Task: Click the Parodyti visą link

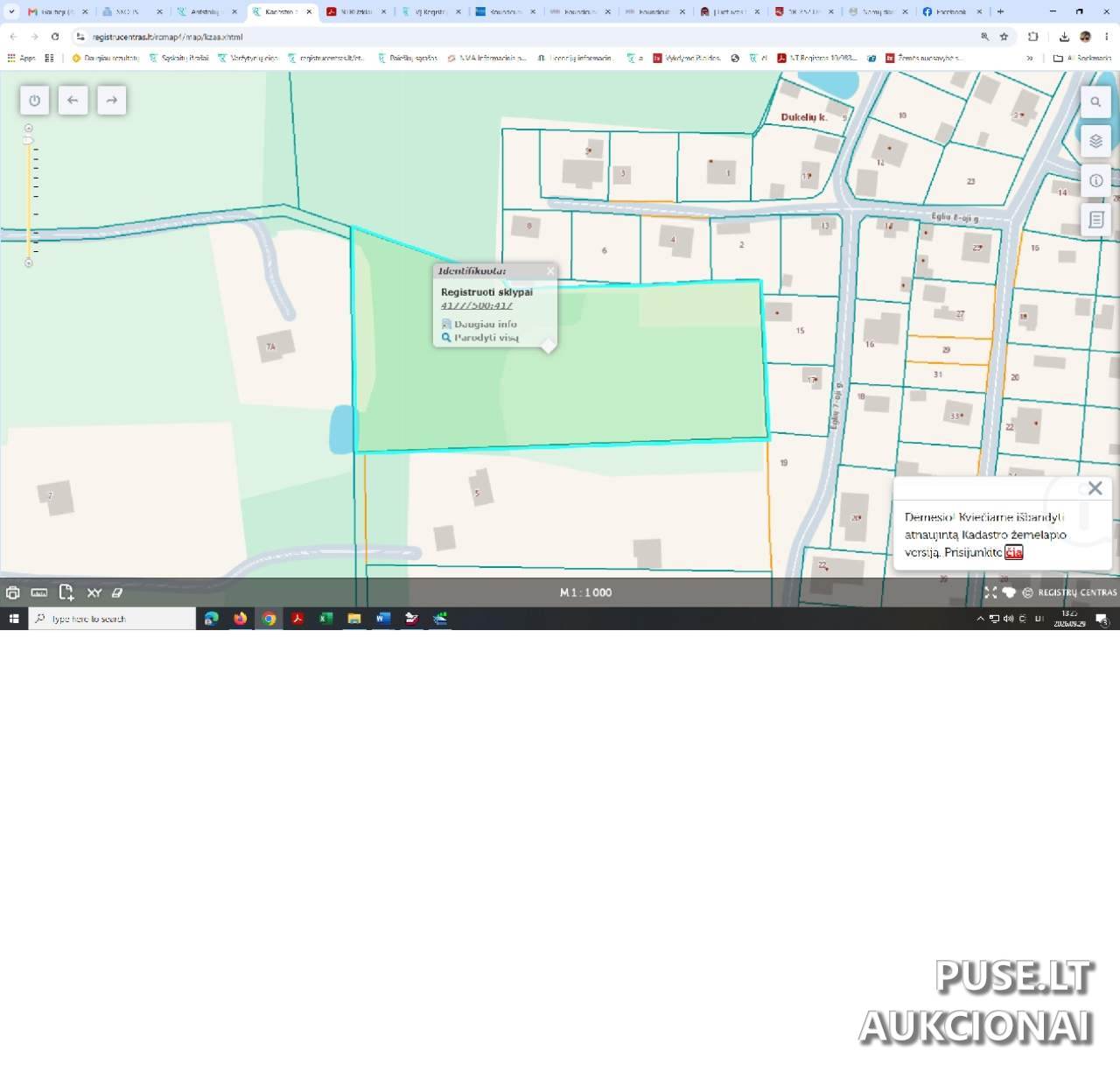Action: pos(486,338)
